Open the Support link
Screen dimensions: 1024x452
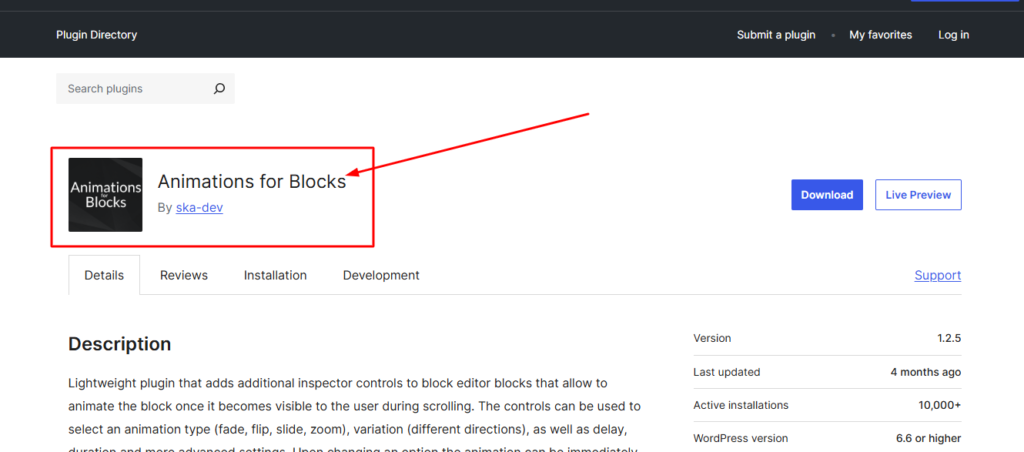(937, 275)
